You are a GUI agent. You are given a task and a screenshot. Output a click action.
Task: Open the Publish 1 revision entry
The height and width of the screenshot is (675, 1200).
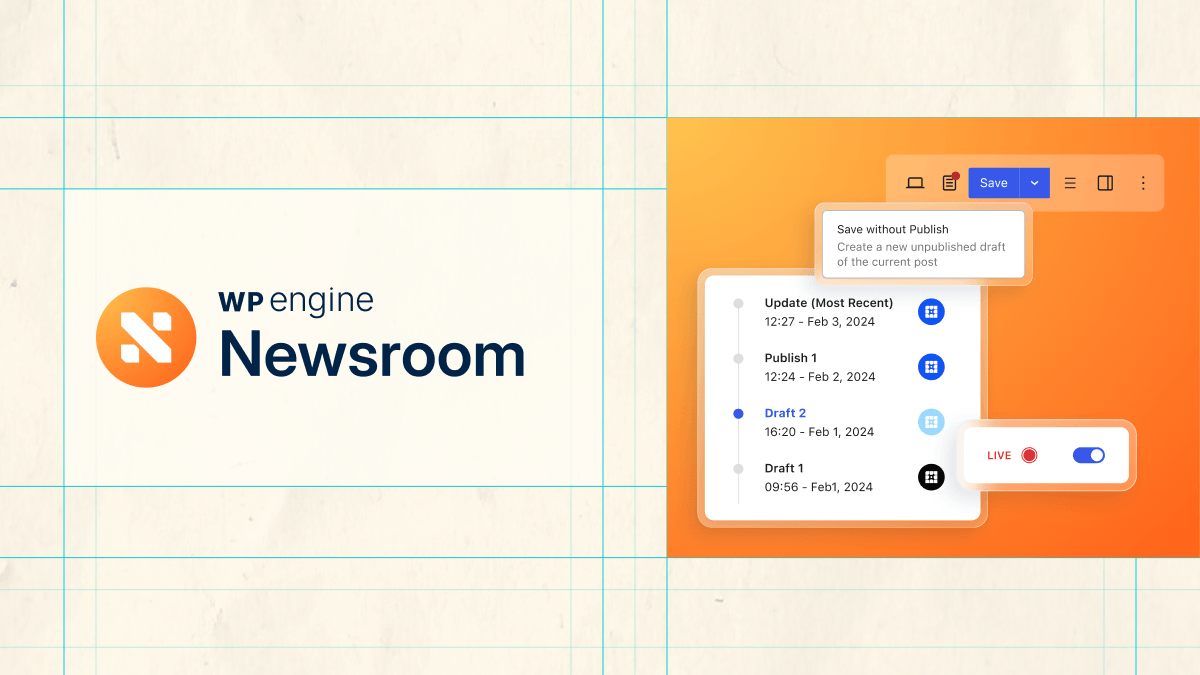pyautogui.click(x=791, y=358)
